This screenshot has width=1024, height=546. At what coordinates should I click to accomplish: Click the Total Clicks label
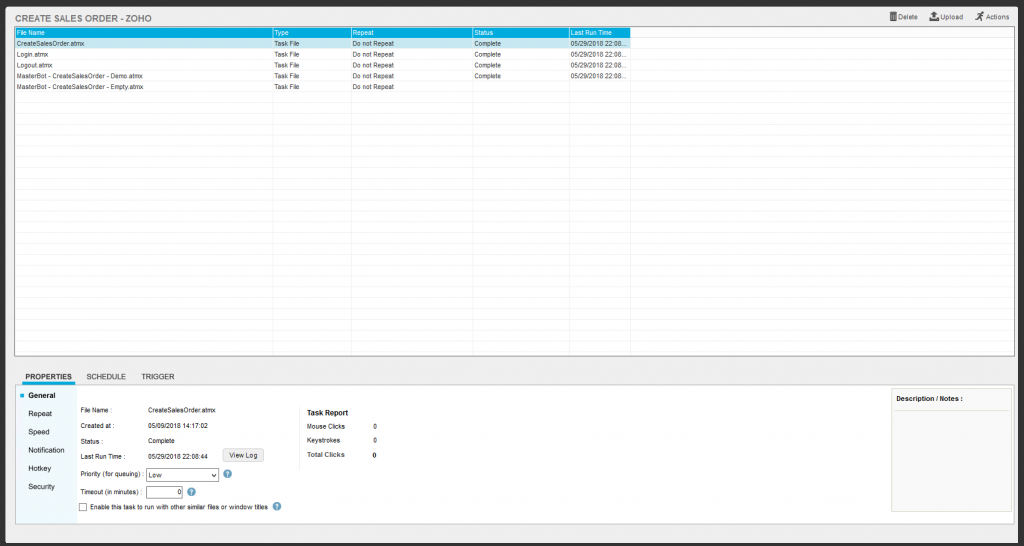(x=325, y=455)
